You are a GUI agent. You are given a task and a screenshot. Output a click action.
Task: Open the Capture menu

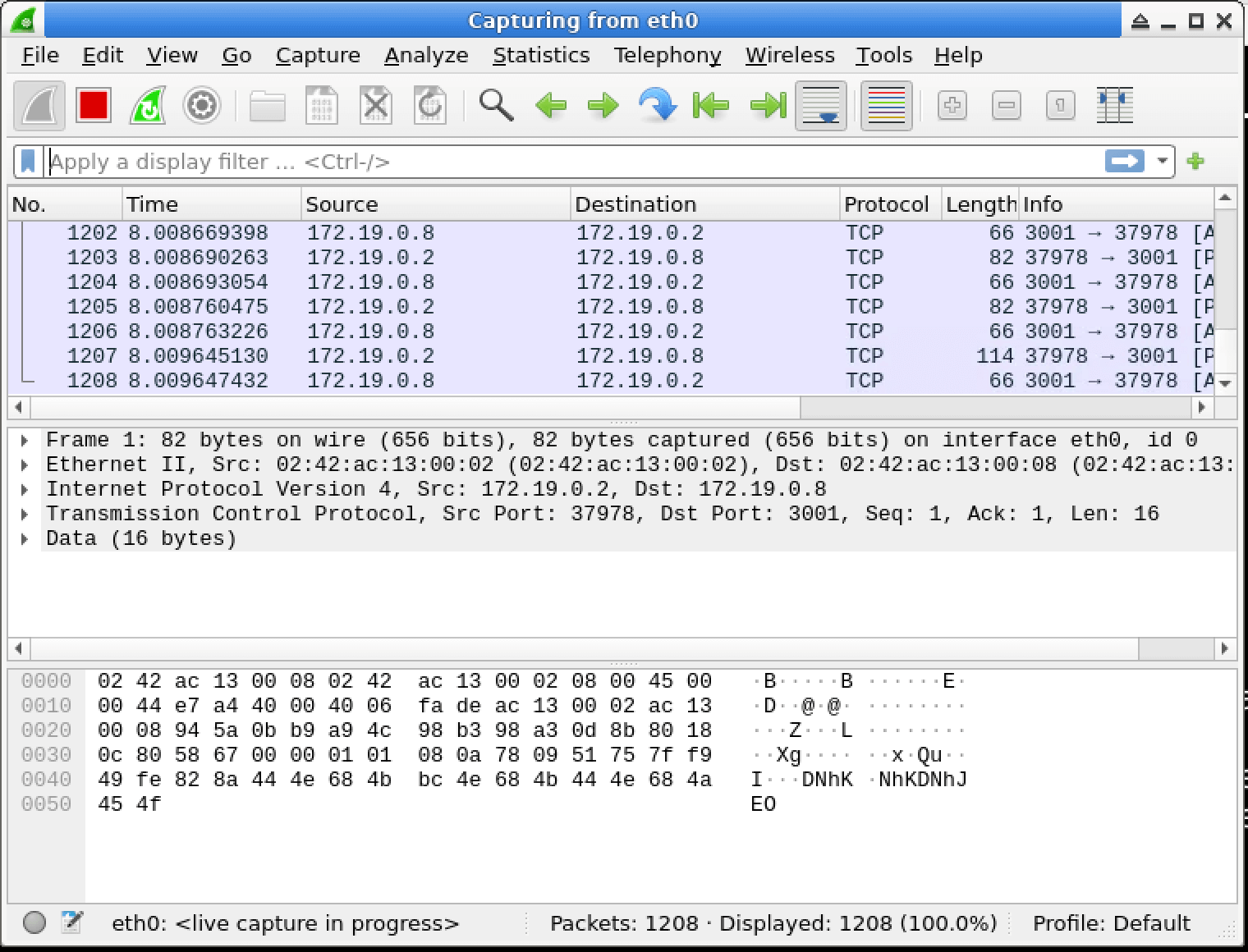[x=318, y=55]
